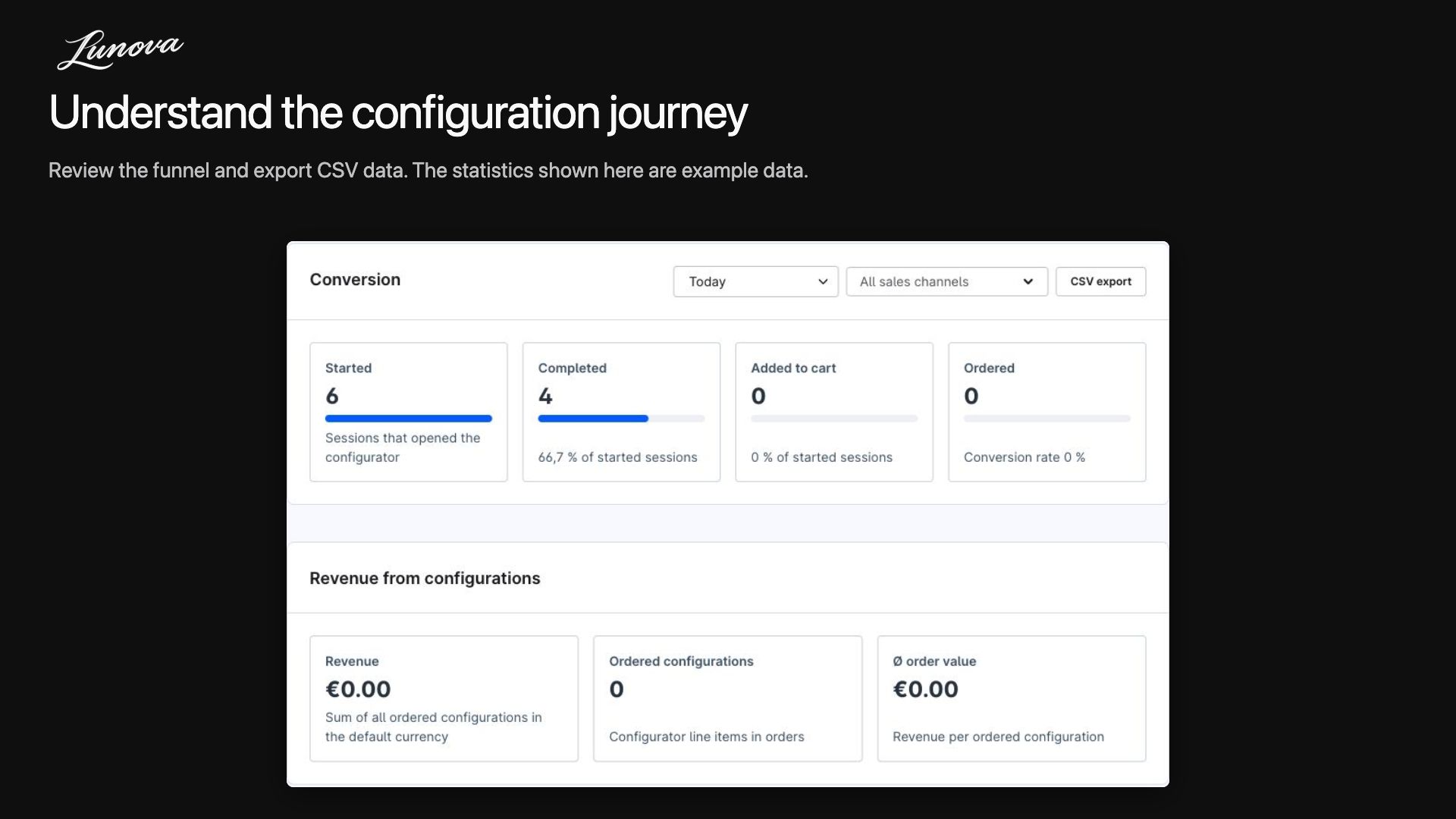Image resolution: width=1456 pixels, height=819 pixels.
Task: Click the Lunova logo
Action: [120, 50]
